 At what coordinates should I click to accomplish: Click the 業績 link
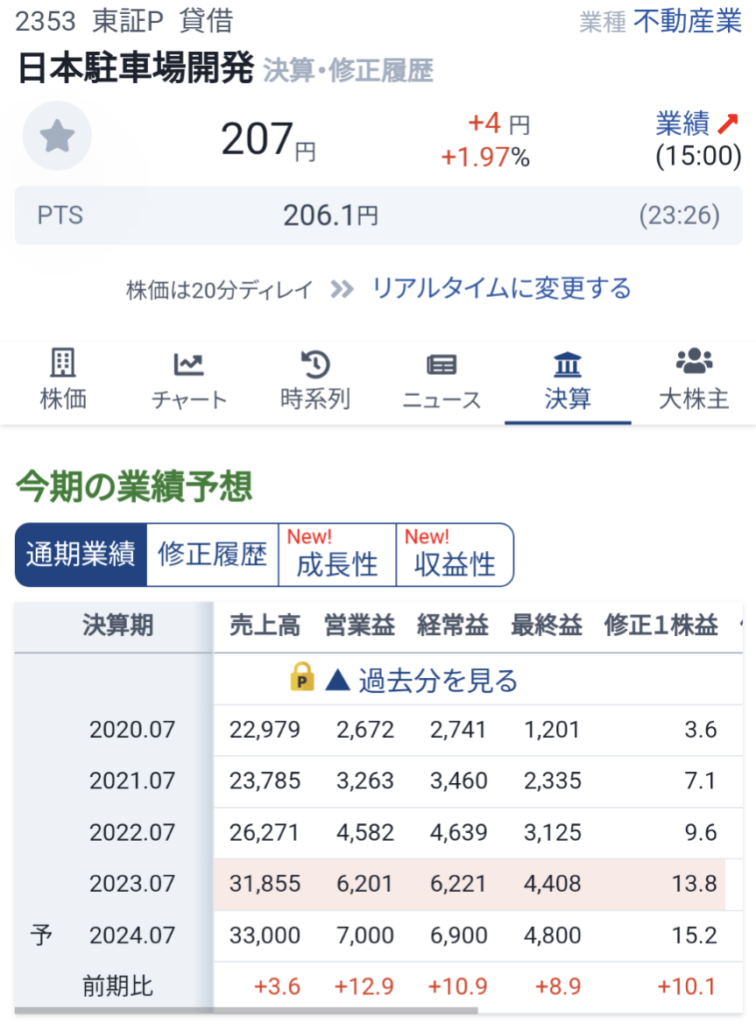tap(683, 124)
